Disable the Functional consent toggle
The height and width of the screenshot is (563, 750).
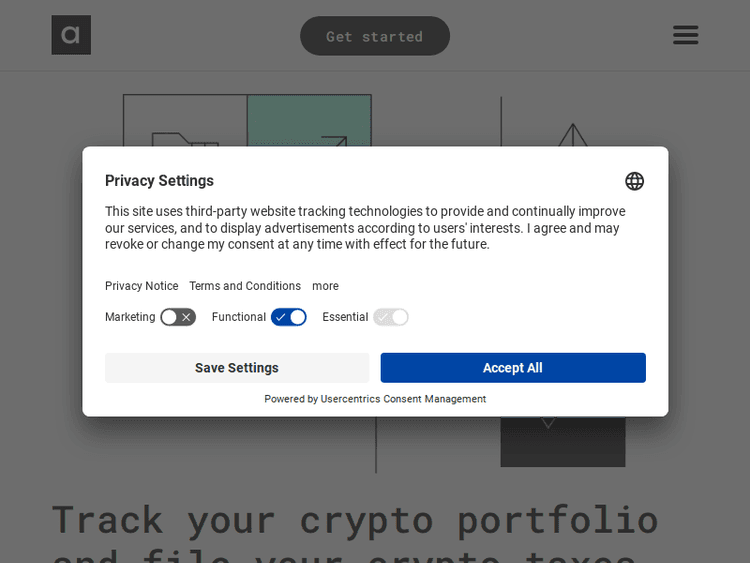[289, 317]
